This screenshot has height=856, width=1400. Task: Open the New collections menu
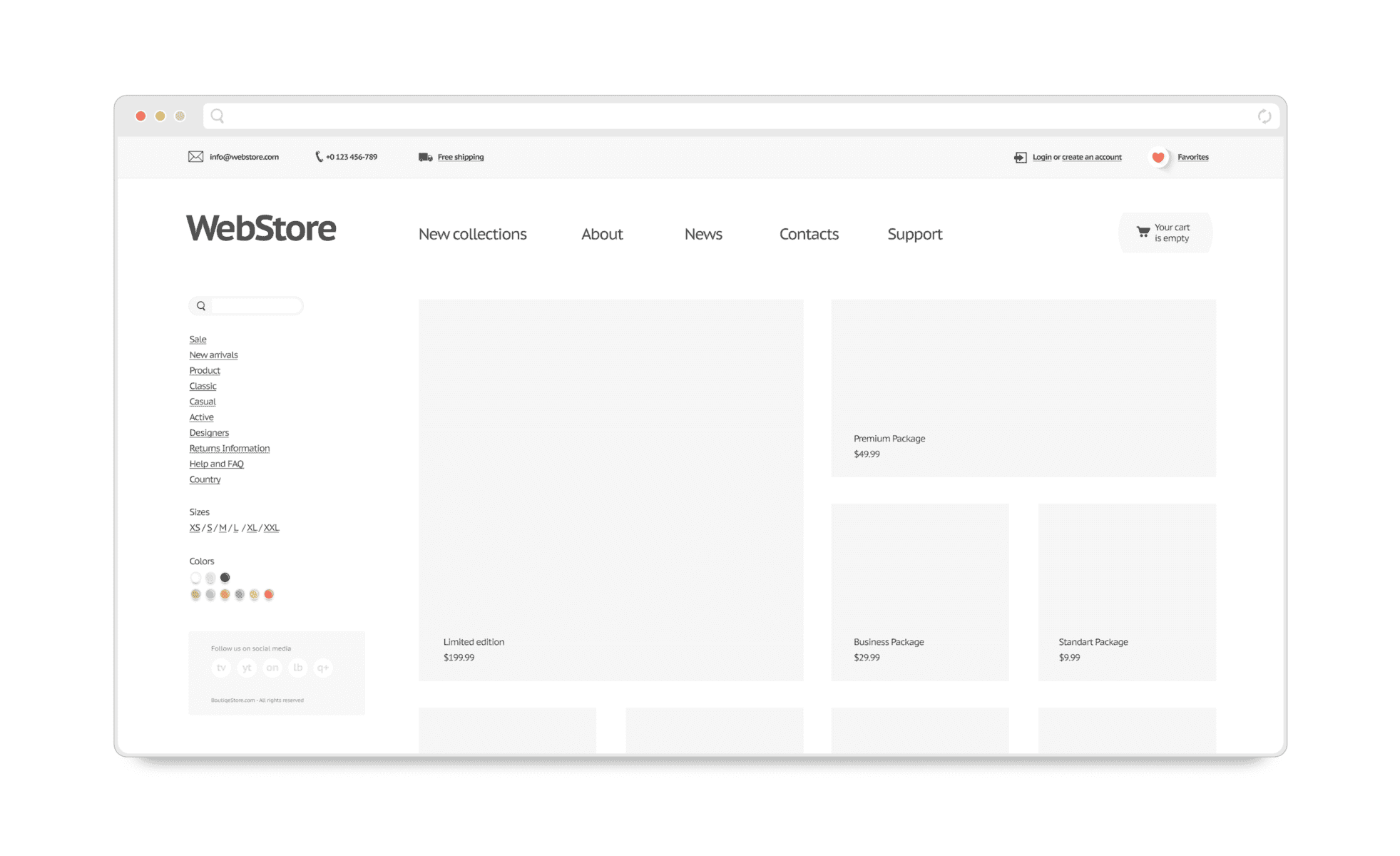click(x=472, y=234)
